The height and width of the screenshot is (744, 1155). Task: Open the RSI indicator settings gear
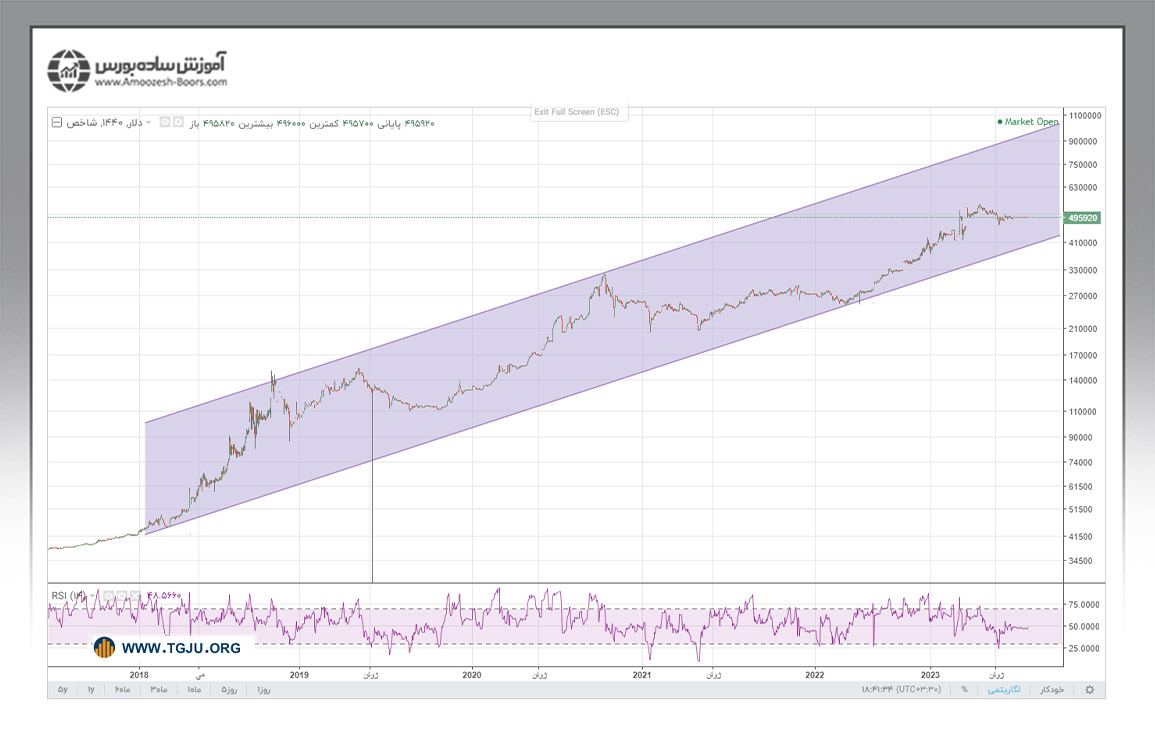point(120,596)
